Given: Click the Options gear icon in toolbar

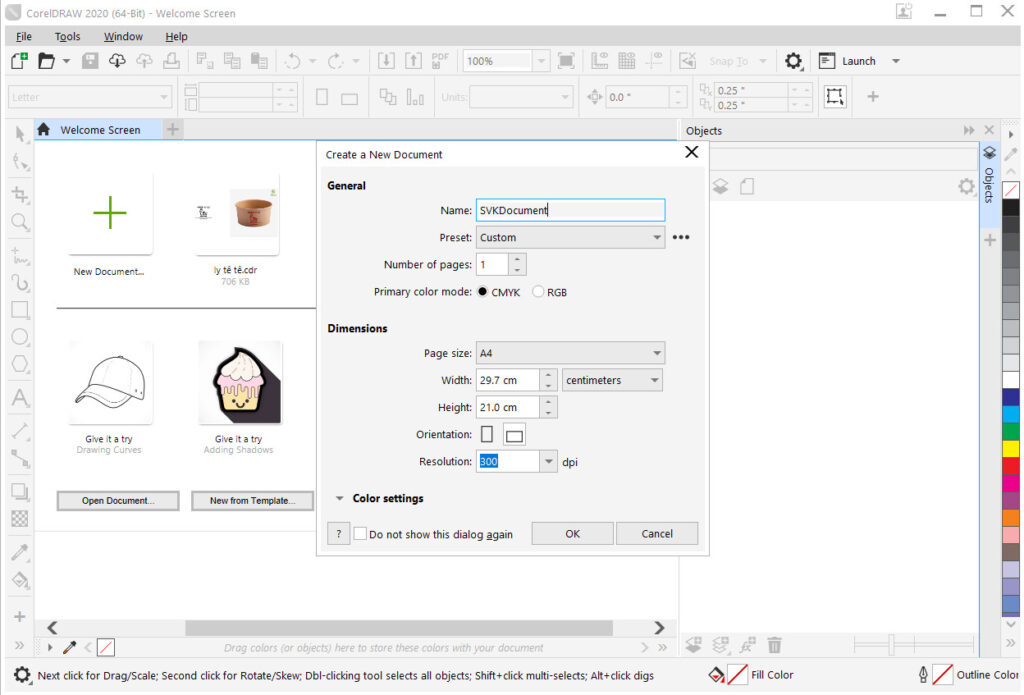Looking at the screenshot, I should tap(793, 61).
